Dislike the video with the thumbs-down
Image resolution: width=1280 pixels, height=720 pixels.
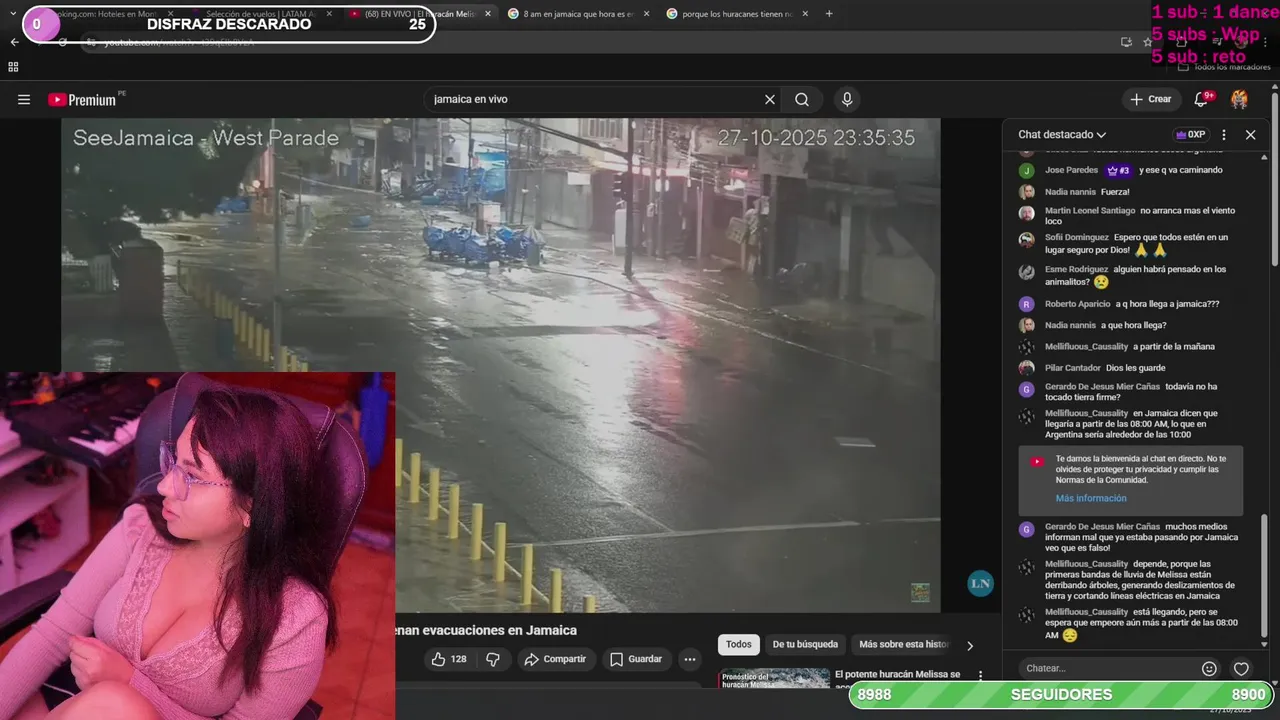tap(492, 659)
